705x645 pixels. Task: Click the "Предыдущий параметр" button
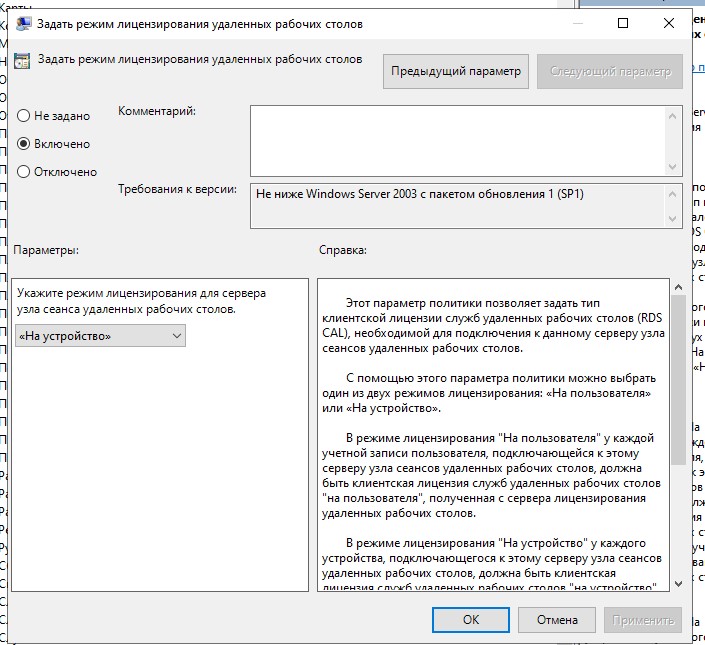pyautogui.click(x=455, y=71)
